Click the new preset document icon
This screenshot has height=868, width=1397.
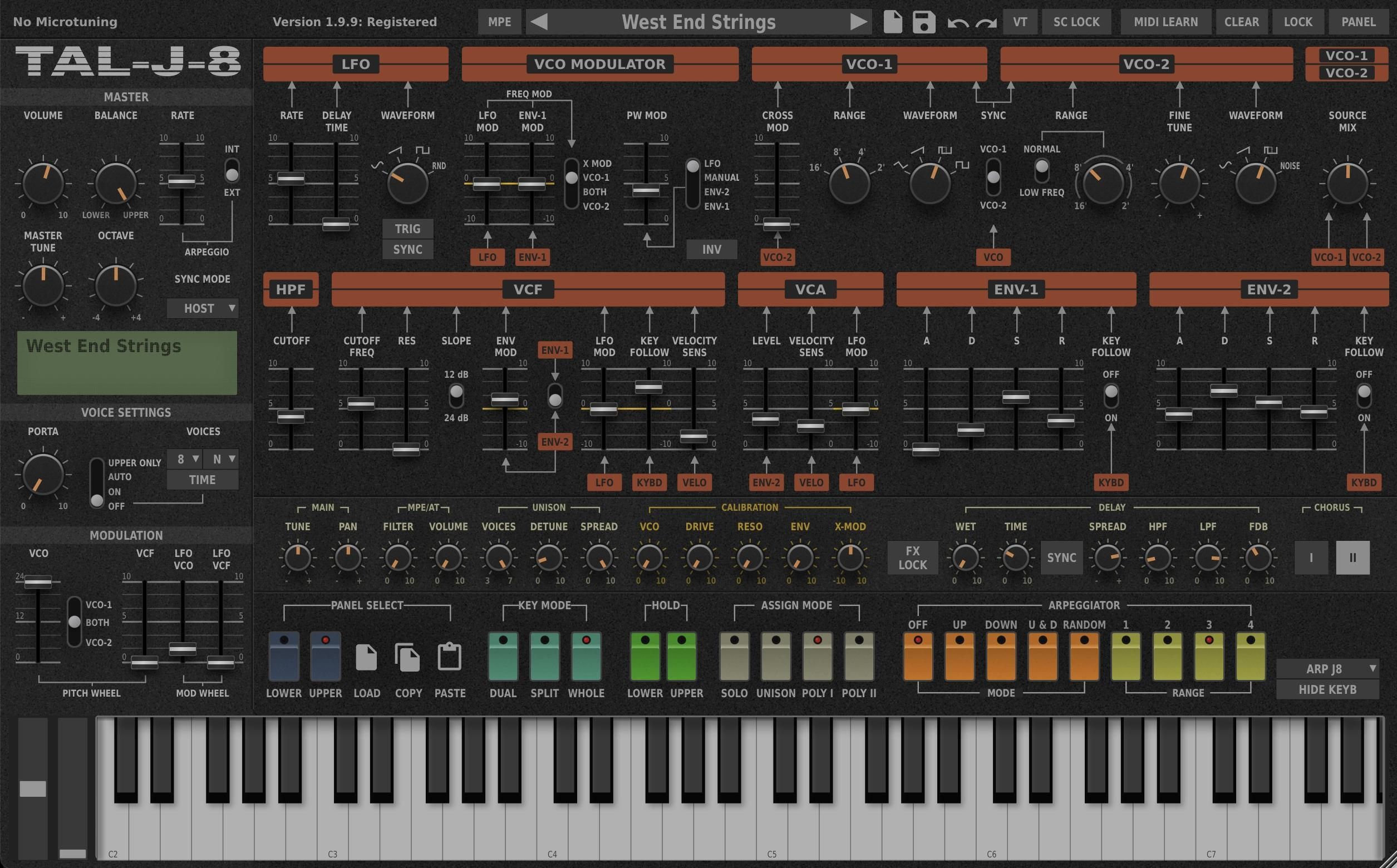coord(892,22)
